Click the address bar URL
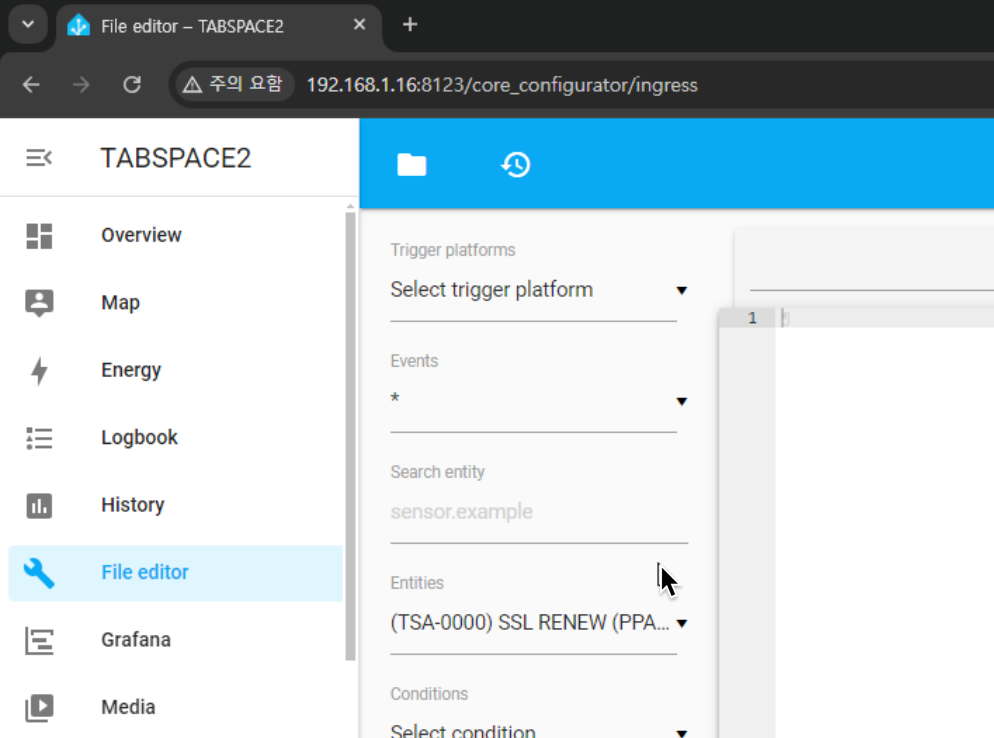Viewport: 994px width, 738px height. tap(502, 85)
